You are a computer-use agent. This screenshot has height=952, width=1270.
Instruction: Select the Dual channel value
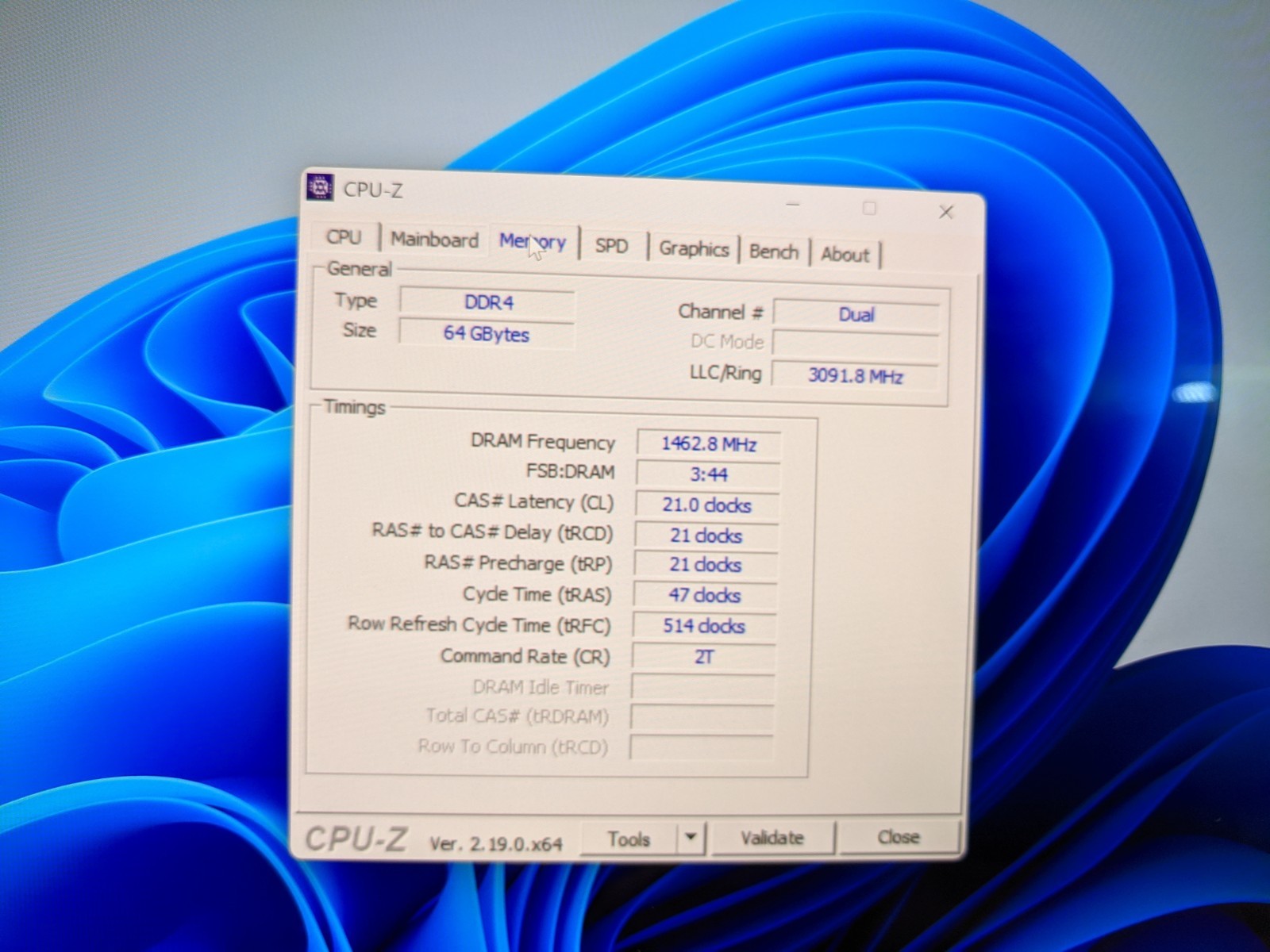click(856, 314)
